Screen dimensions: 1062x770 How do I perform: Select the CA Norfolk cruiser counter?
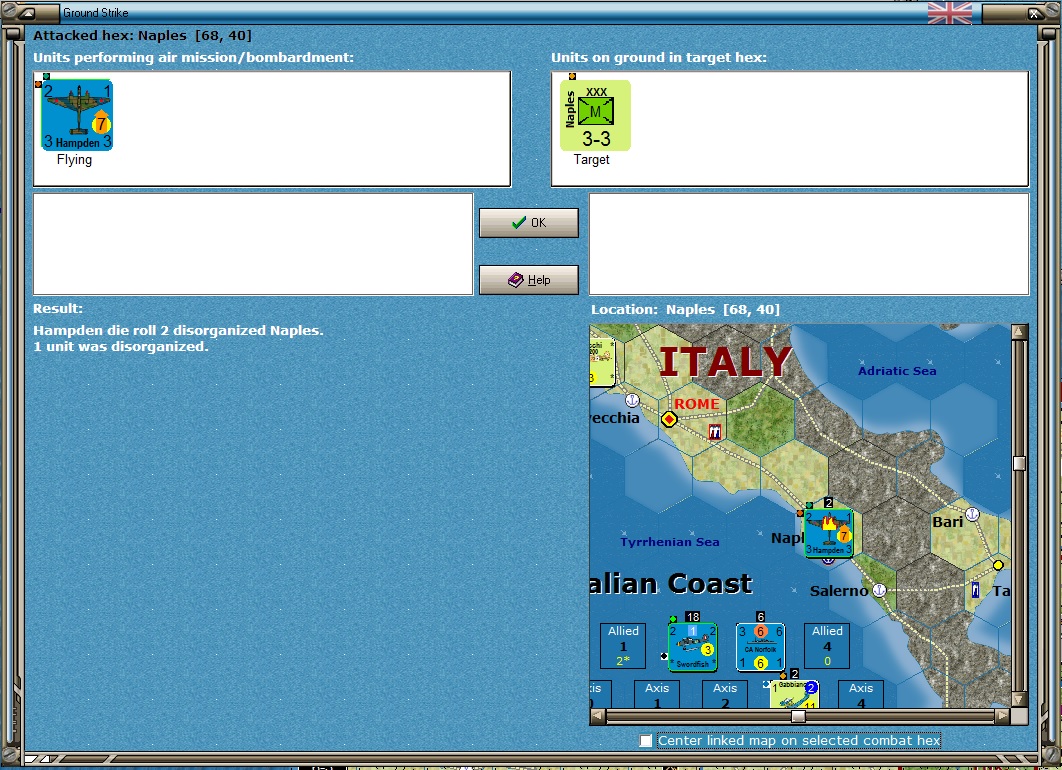click(x=760, y=647)
